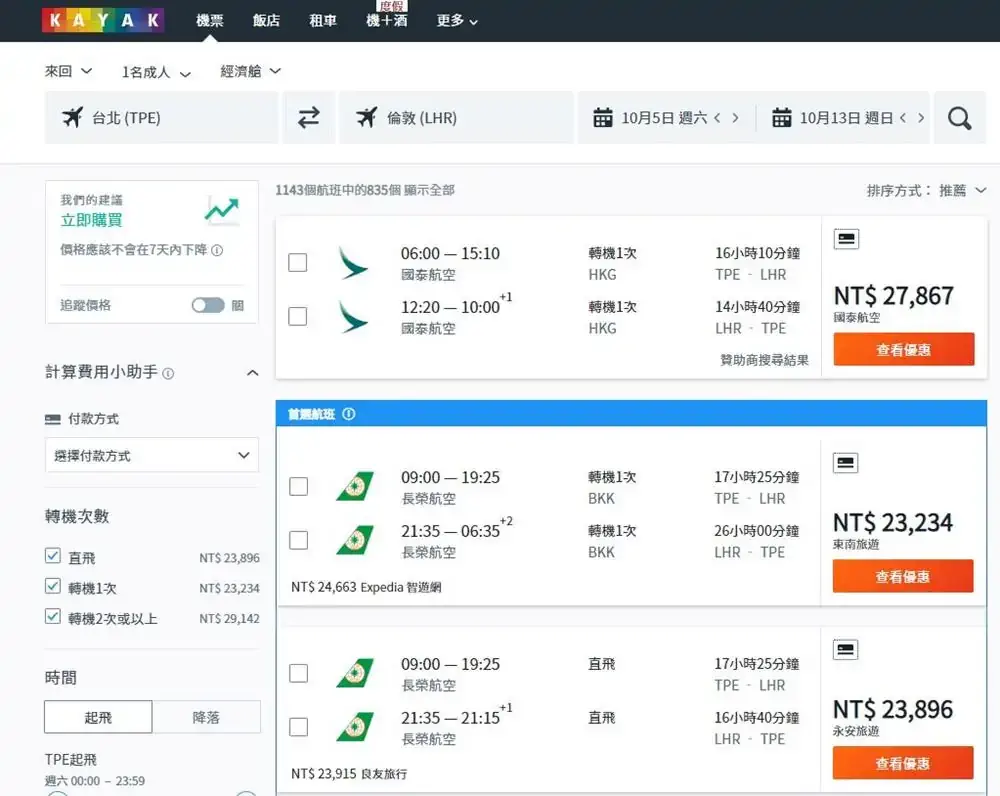The image size is (1000, 796).
Task: Open the 經濟艙 cabin class dropdown
Action: point(250,71)
